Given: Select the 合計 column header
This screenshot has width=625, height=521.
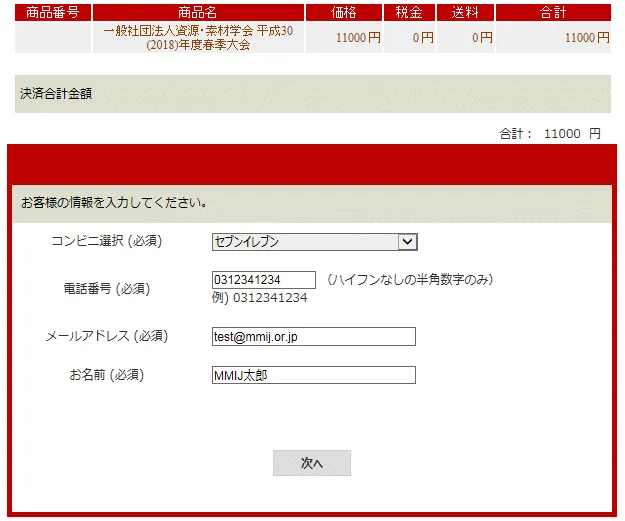Looking at the screenshot, I should click(552, 12).
